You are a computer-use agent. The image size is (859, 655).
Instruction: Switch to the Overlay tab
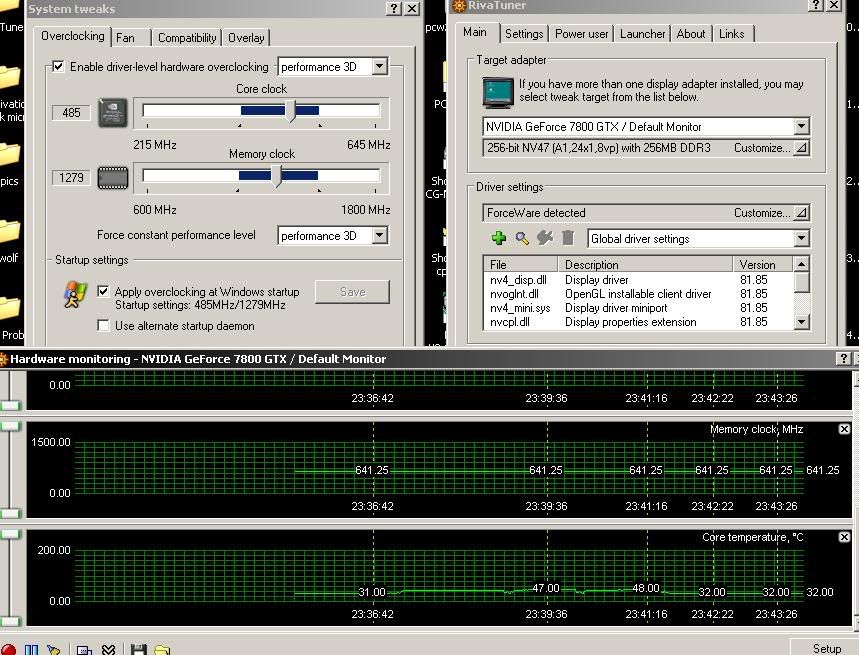(246, 38)
